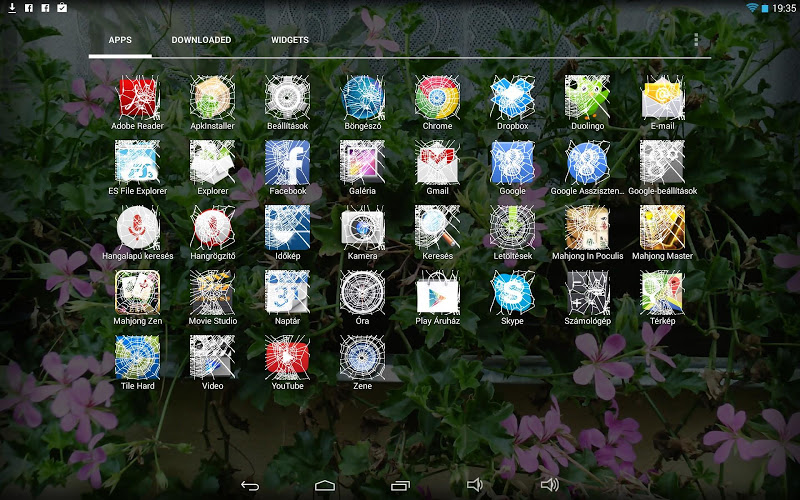Switch to the WIDGETS tab

click(x=290, y=40)
